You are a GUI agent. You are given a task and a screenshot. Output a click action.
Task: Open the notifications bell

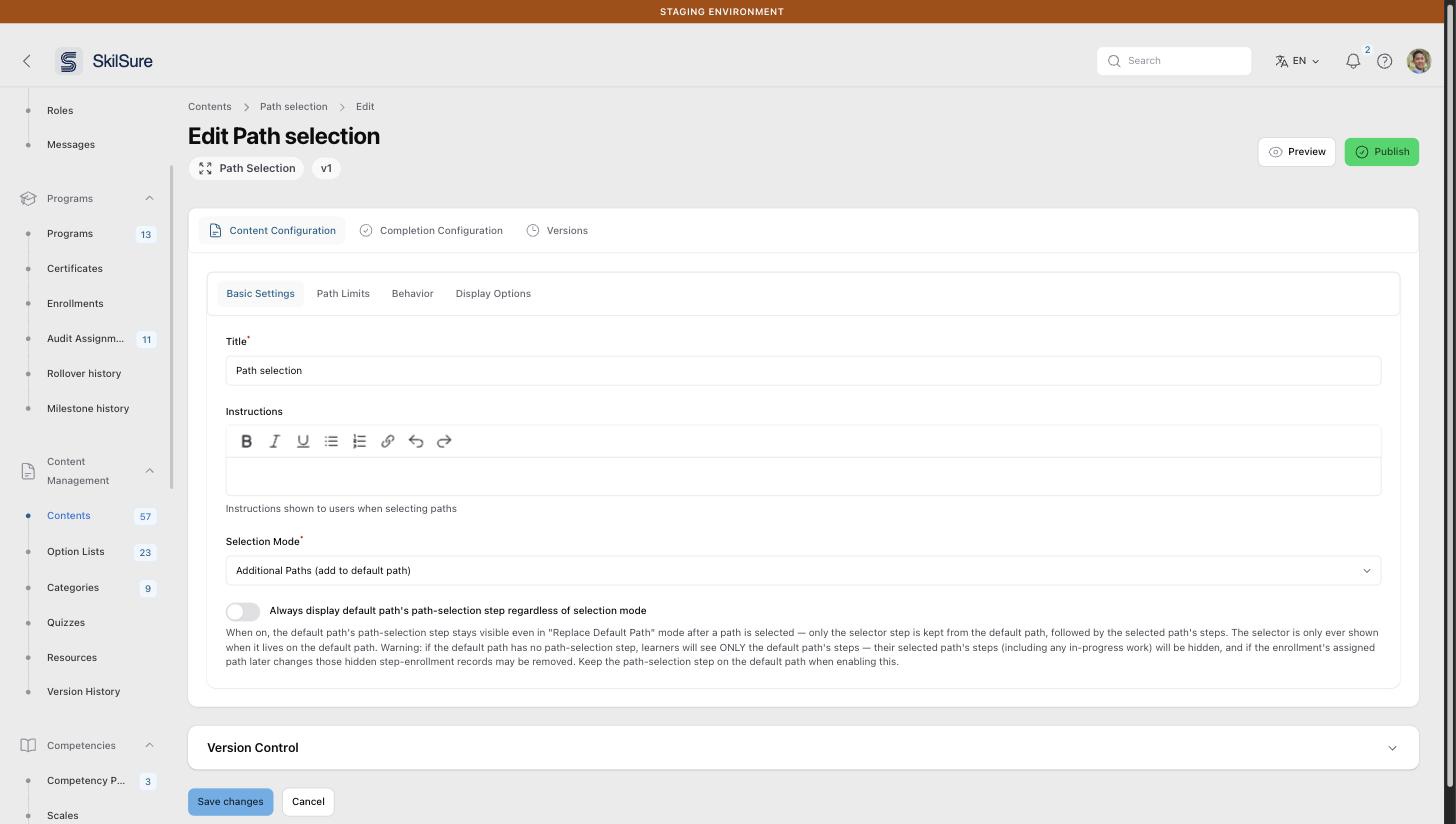(1353, 61)
